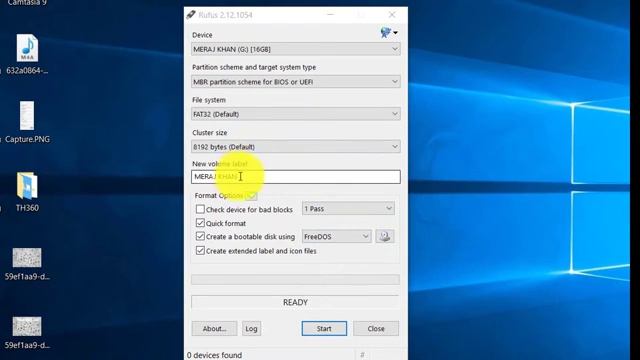Select the lower 59ef1aa9-d image thumbnail
The image size is (640, 360).
27,327
